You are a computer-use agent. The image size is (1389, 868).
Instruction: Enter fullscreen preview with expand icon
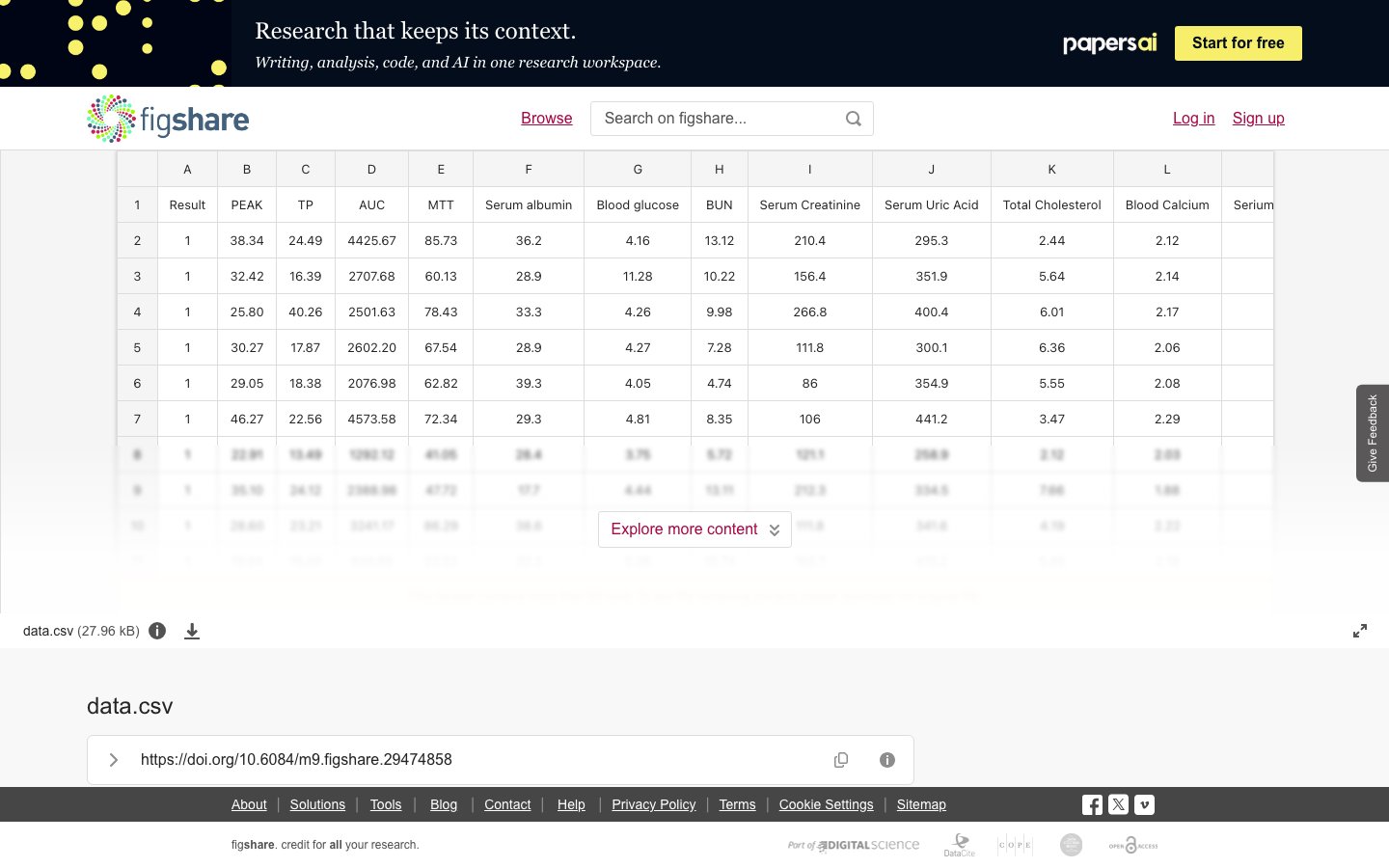(1360, 631)
